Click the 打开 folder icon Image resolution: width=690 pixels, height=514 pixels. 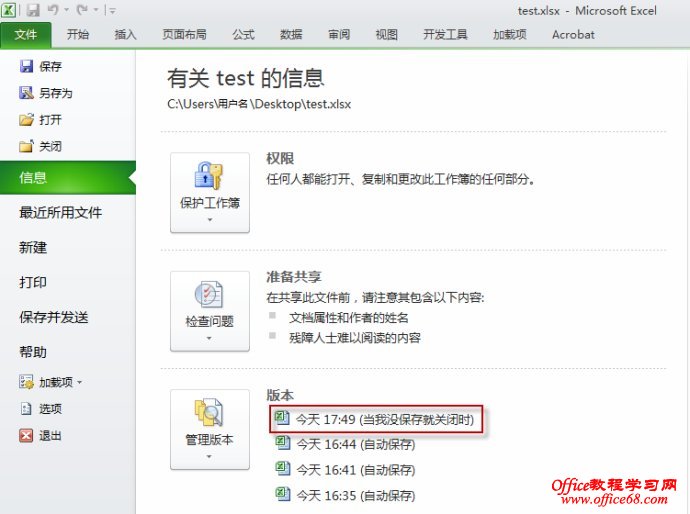coord(26,119)
